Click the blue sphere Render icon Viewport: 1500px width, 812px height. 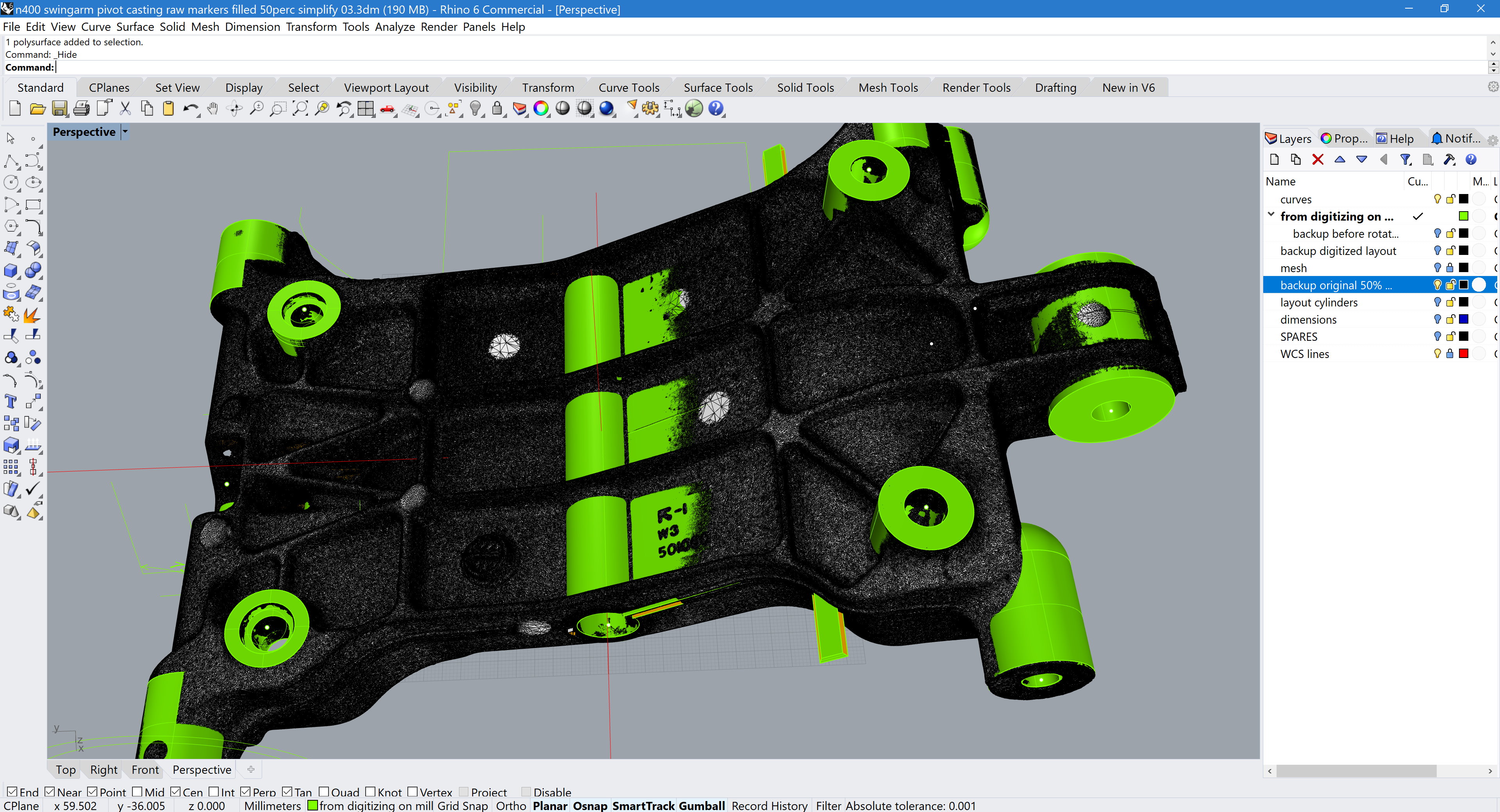607,108
